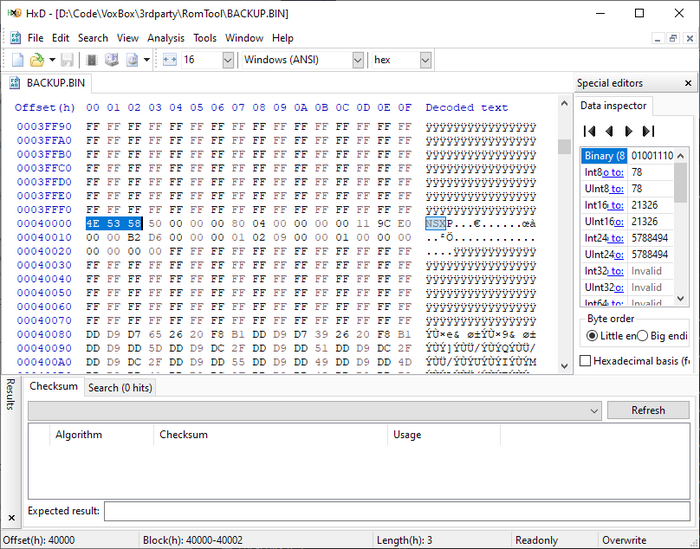700x549 pixels.
Task: Open the Analysis menu
Action: [165, 38]
